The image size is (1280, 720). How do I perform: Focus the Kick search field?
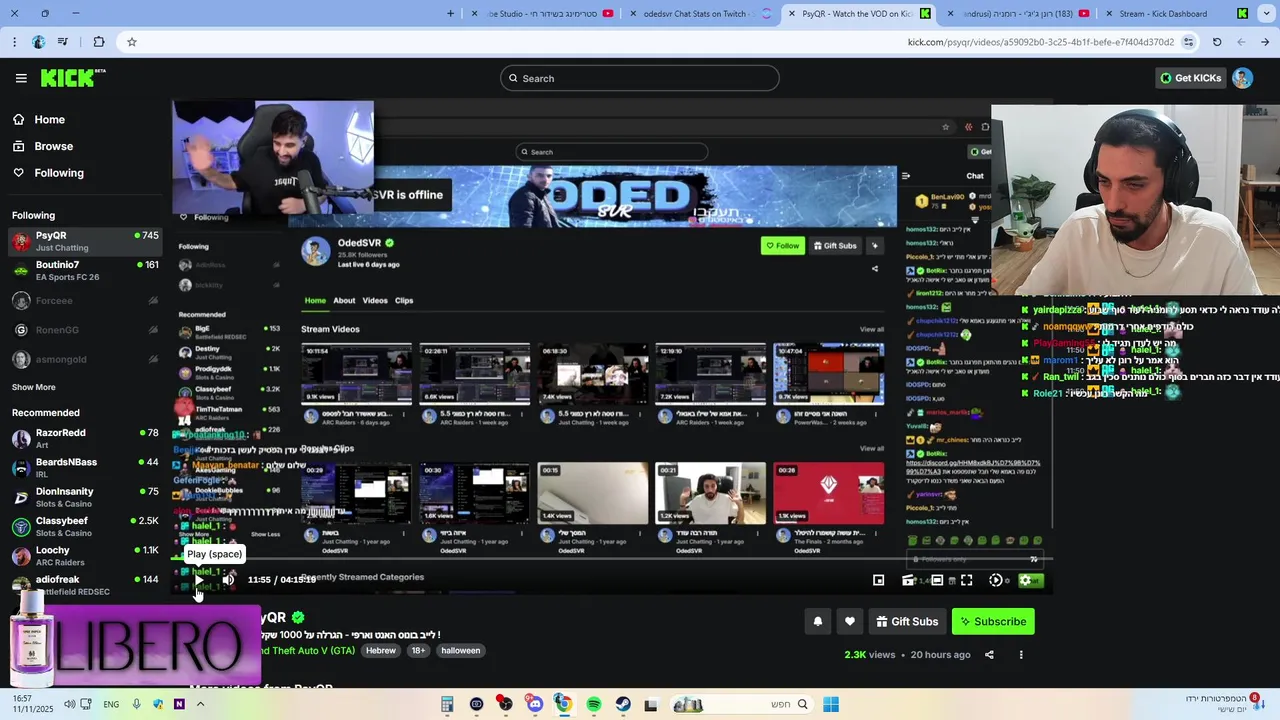(x=640, y=78)
